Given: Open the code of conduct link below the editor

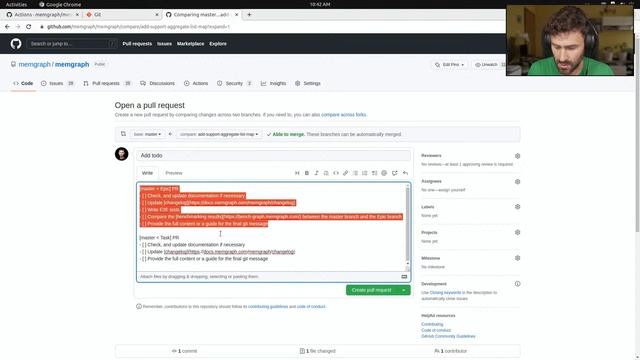Looking at the screenshot, I should 311,307.
